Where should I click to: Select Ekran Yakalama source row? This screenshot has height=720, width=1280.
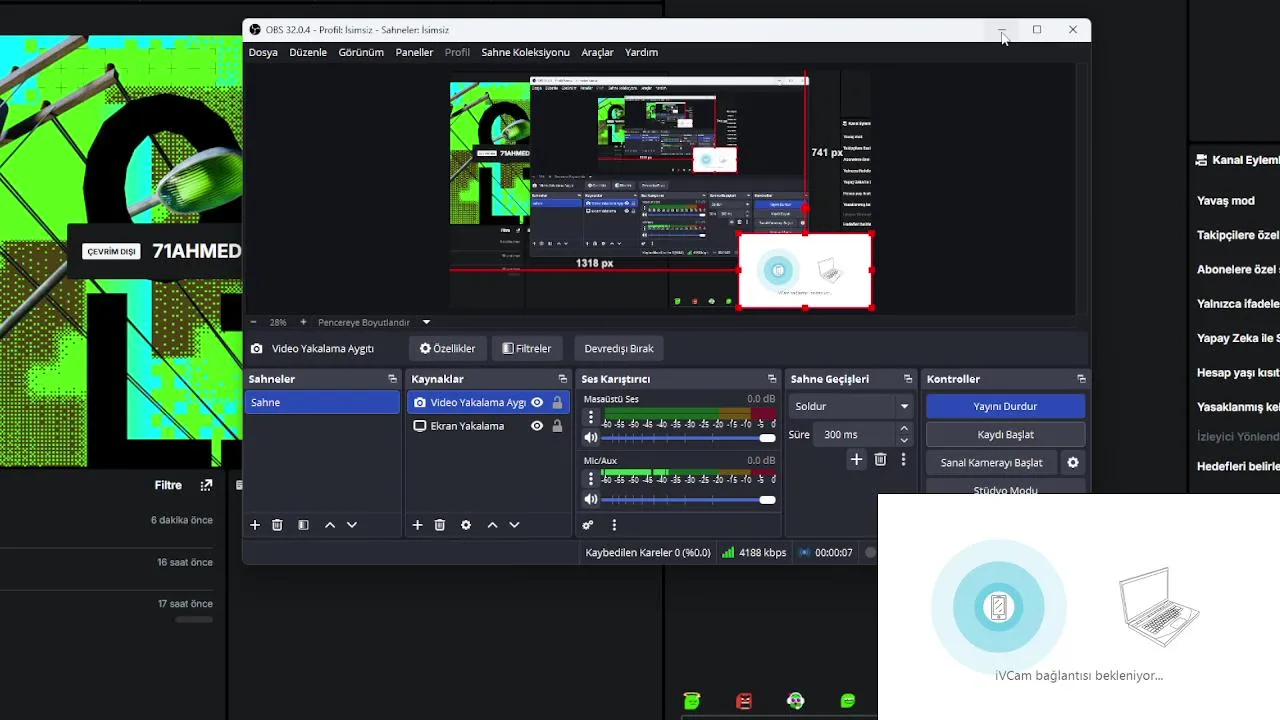tap(488, 426)
